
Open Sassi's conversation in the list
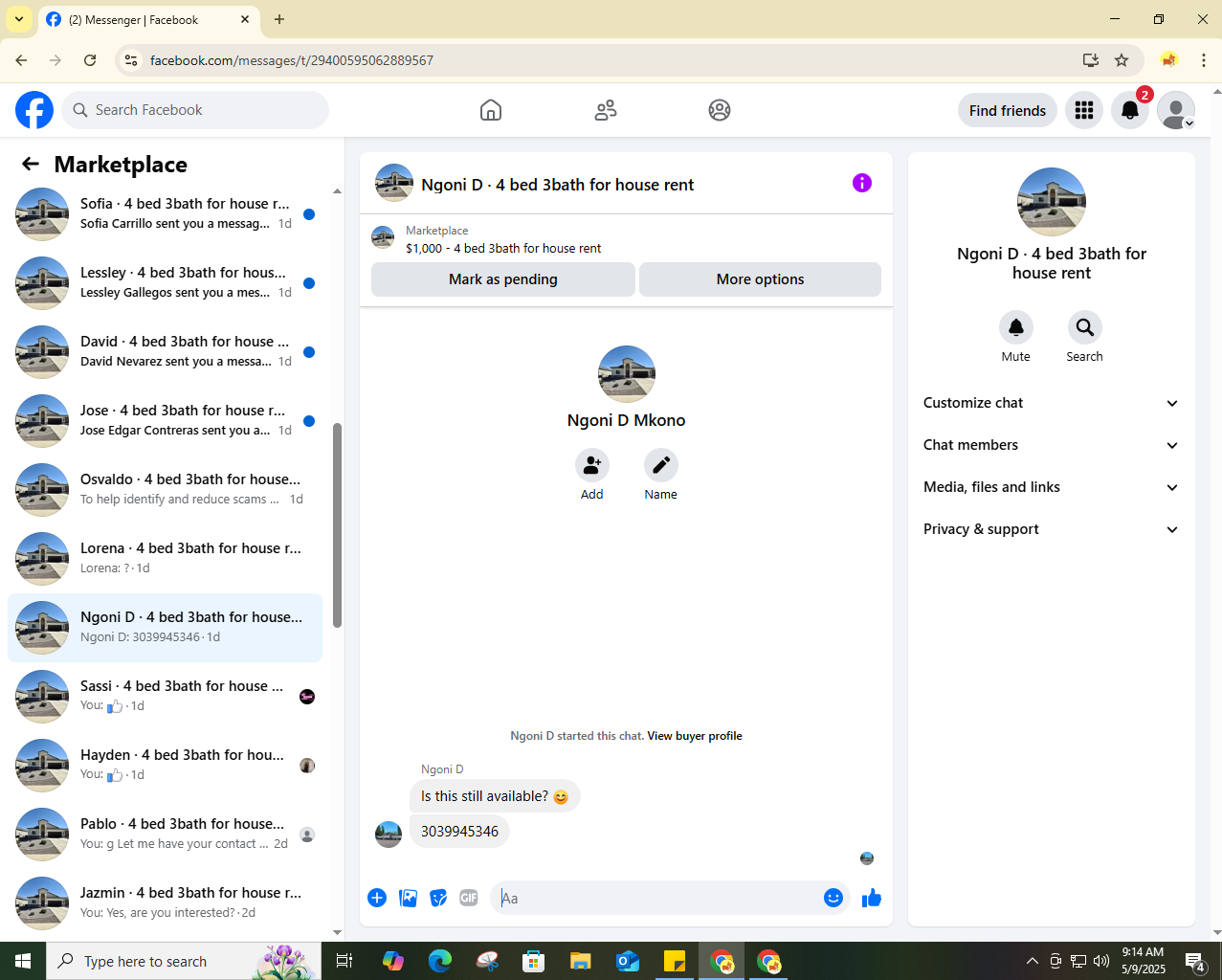point(165,697)
